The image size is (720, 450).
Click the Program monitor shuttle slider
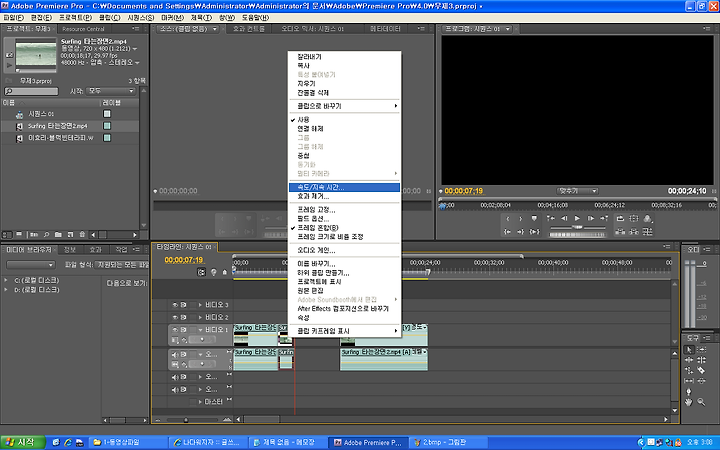[578, 227]
